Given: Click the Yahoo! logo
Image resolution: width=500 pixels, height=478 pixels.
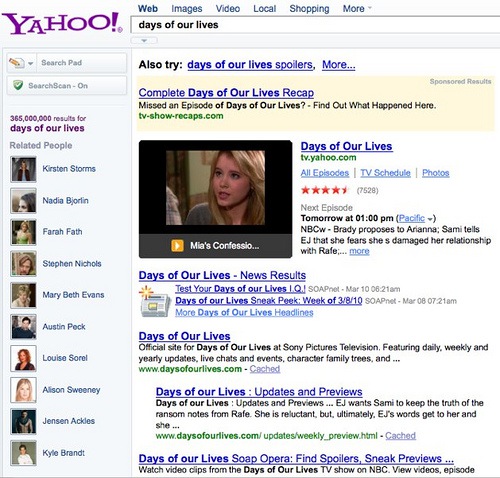Looking at the screenshot, I should coord(63,23).
